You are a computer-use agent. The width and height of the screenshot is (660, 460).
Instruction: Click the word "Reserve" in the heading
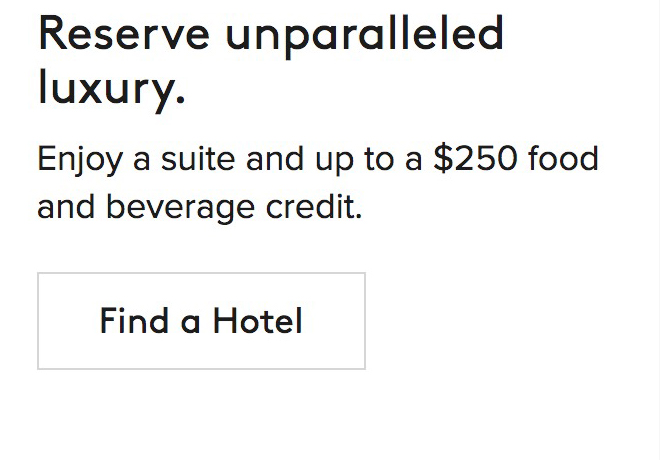[x=124, y=34]
